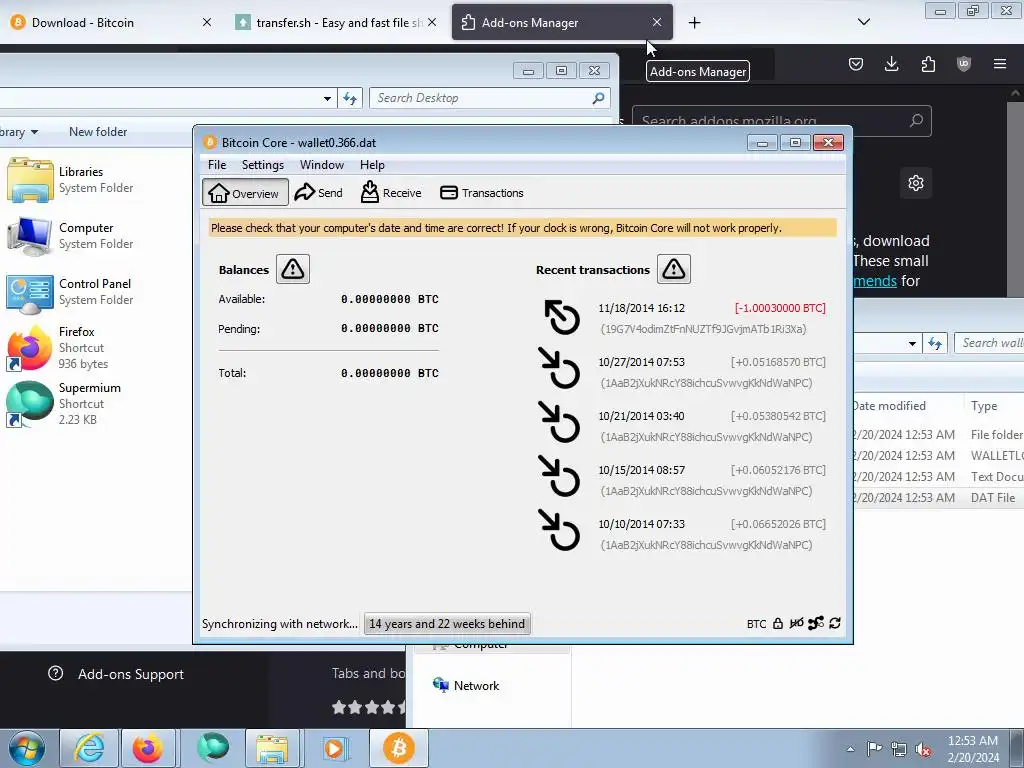Open the Settings menu in Bitcoin Core
This screenshot has width=1024, height=768.
[x=263, y=165]
